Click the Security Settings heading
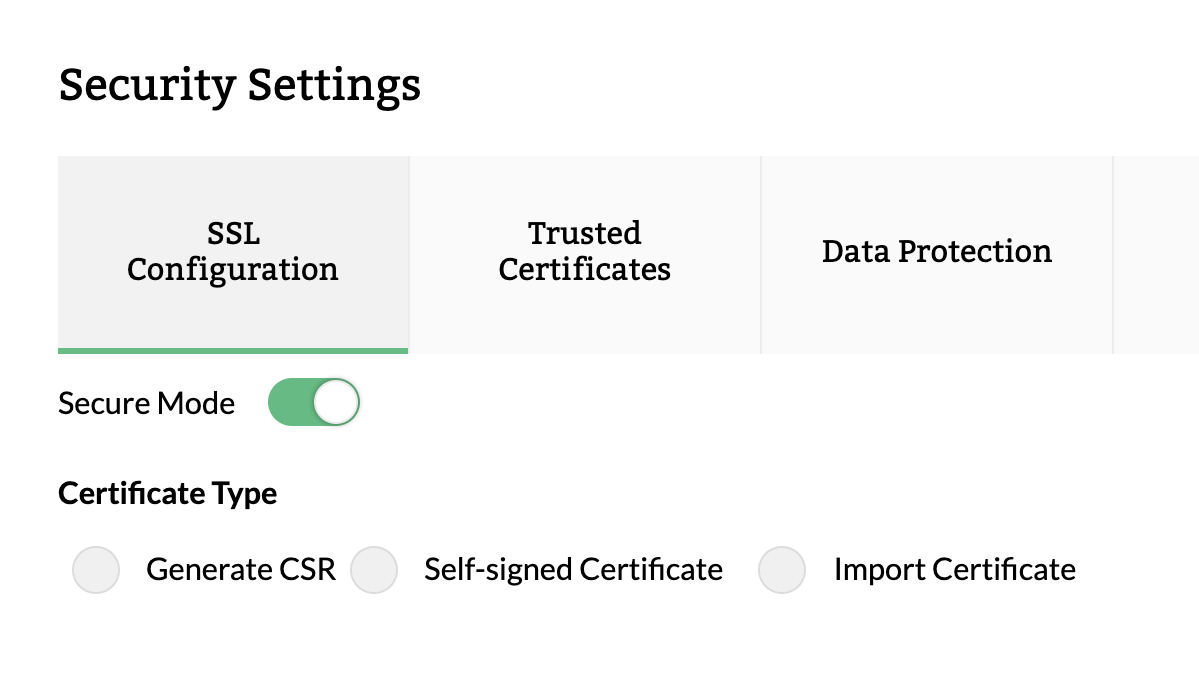This screenshot has height=697, width=1199. point(240,86)
